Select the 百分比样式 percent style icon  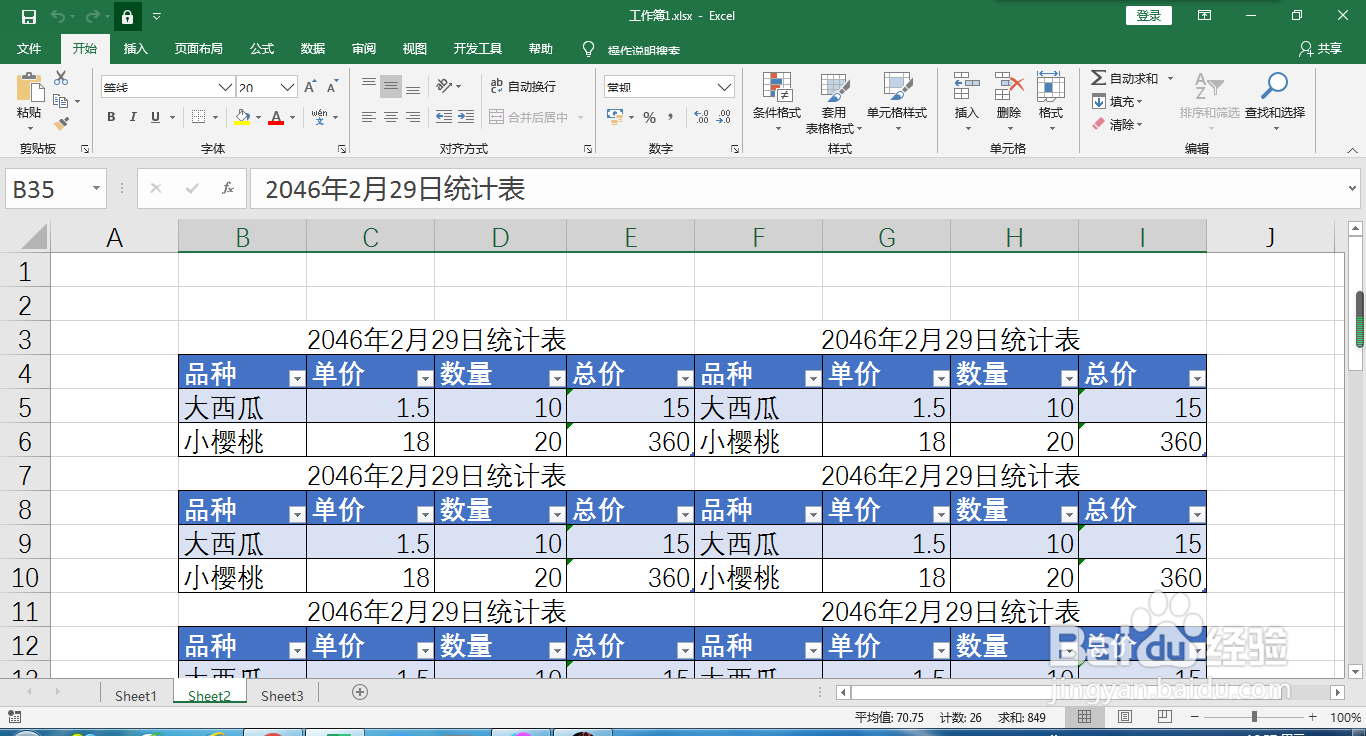point(651,117)
